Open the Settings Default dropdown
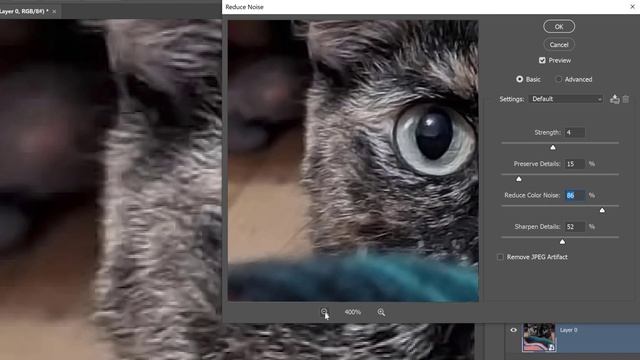This screenshot has height=360, width=640. [566, 99]
